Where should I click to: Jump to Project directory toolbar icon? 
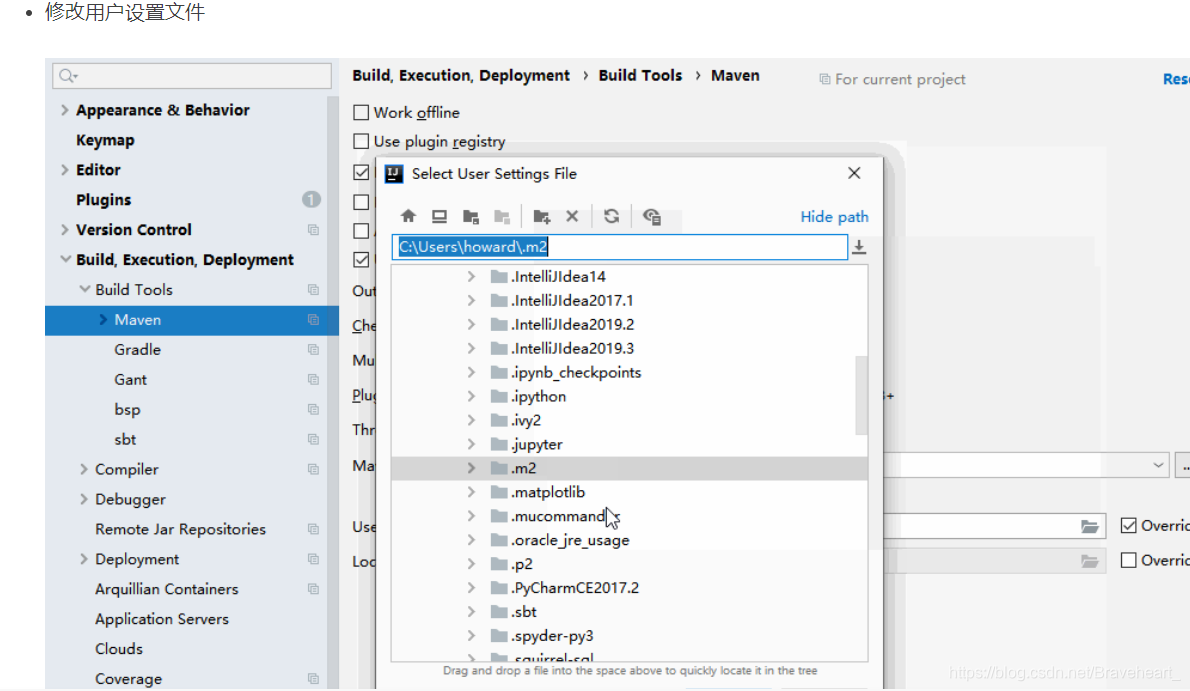(471, 217)
